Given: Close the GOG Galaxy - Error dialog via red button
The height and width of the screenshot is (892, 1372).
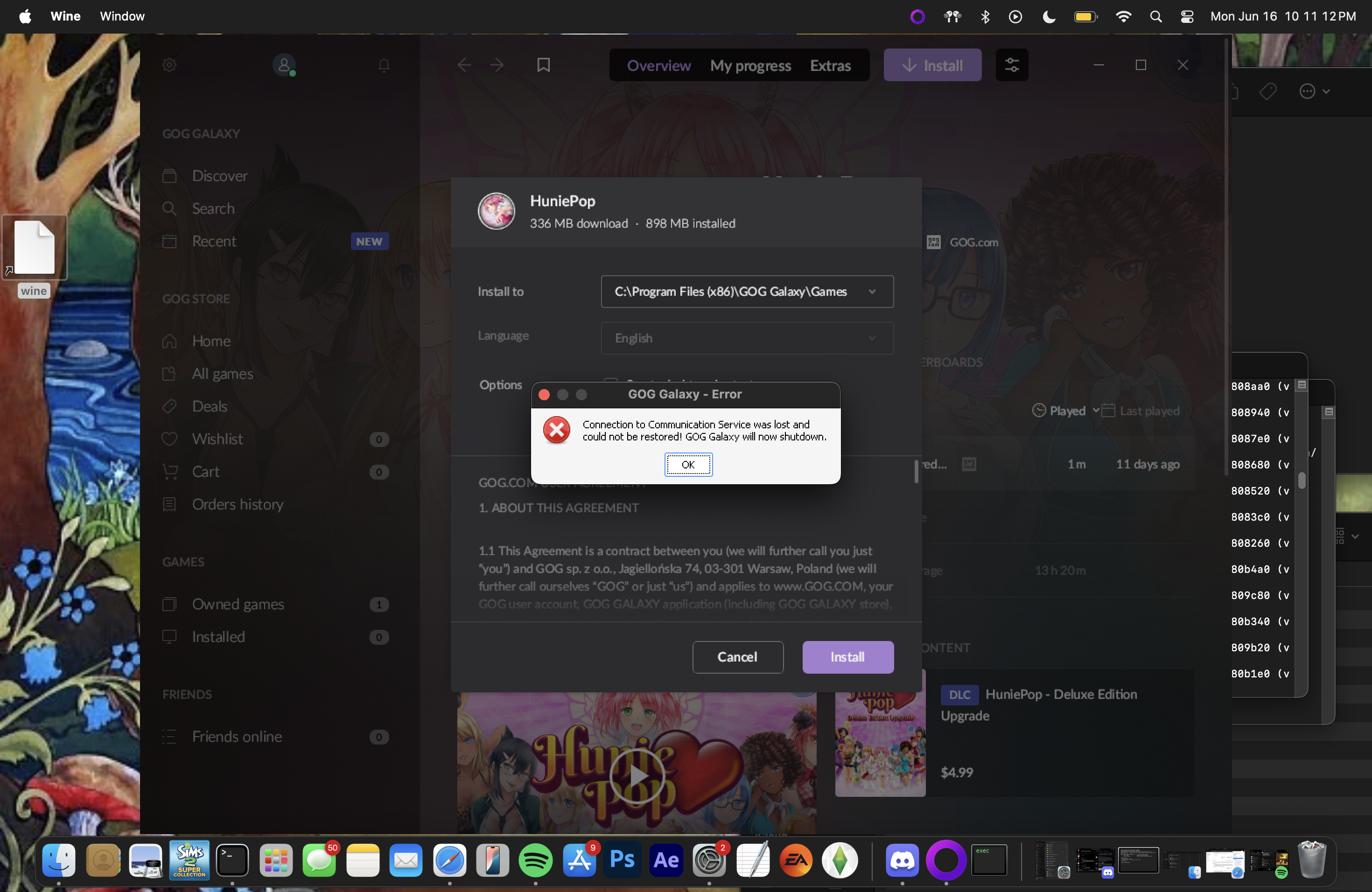Looking at the screenshot, I should [544, 395].
